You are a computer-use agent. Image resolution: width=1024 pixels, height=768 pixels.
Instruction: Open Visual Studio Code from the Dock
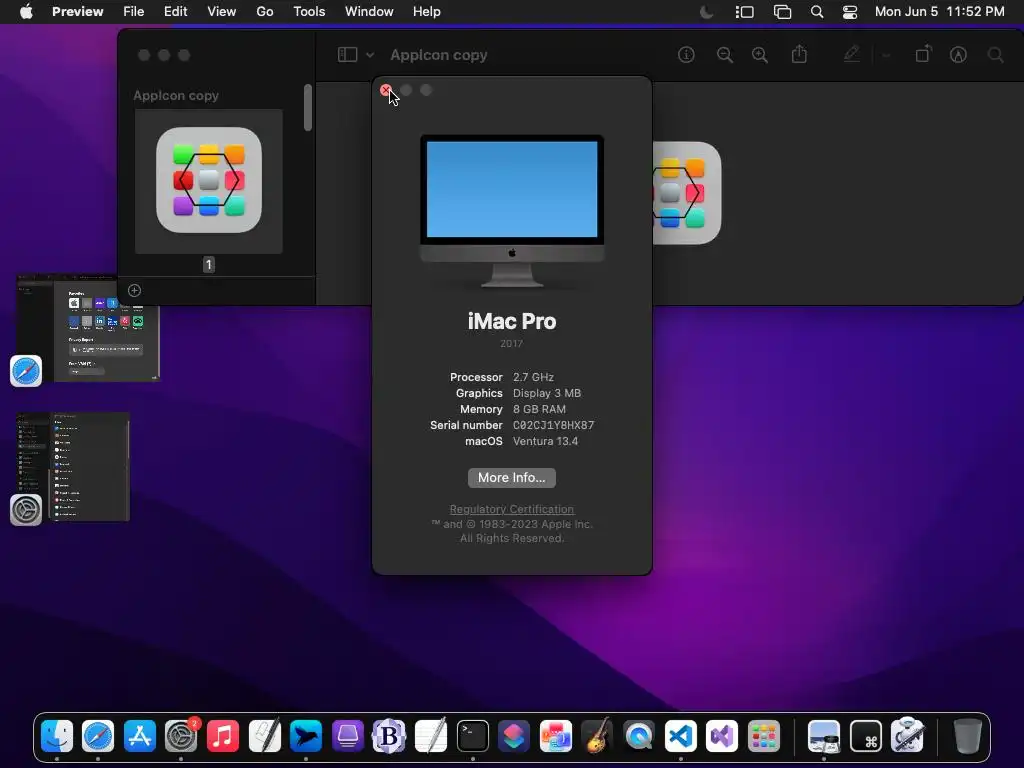click(680, 736)
